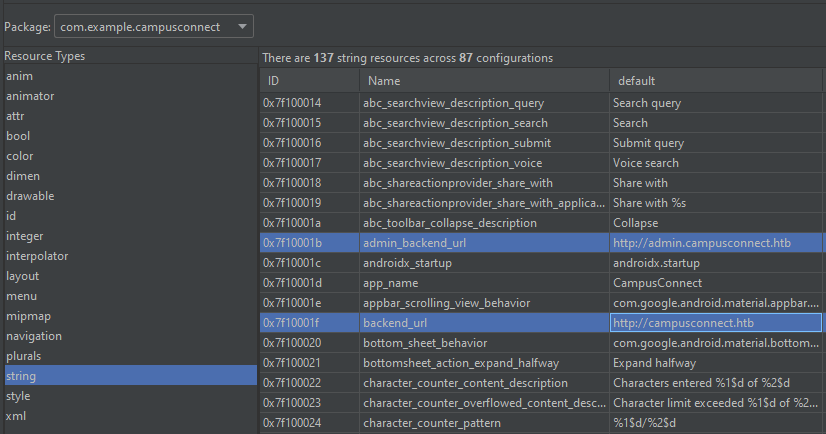
Task: Select the anim resource type
Action: coord(19,76)
